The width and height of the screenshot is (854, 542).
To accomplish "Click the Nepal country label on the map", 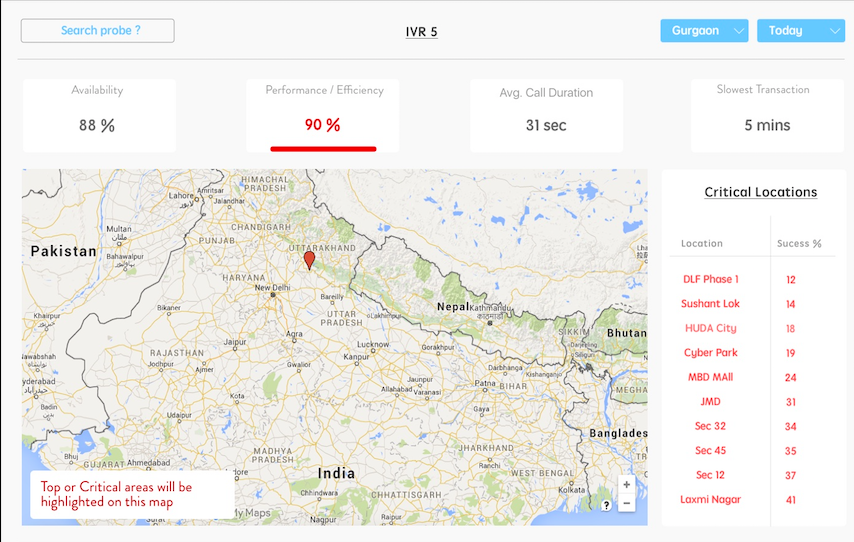I will pyautogui.click(x=453, y=307).
